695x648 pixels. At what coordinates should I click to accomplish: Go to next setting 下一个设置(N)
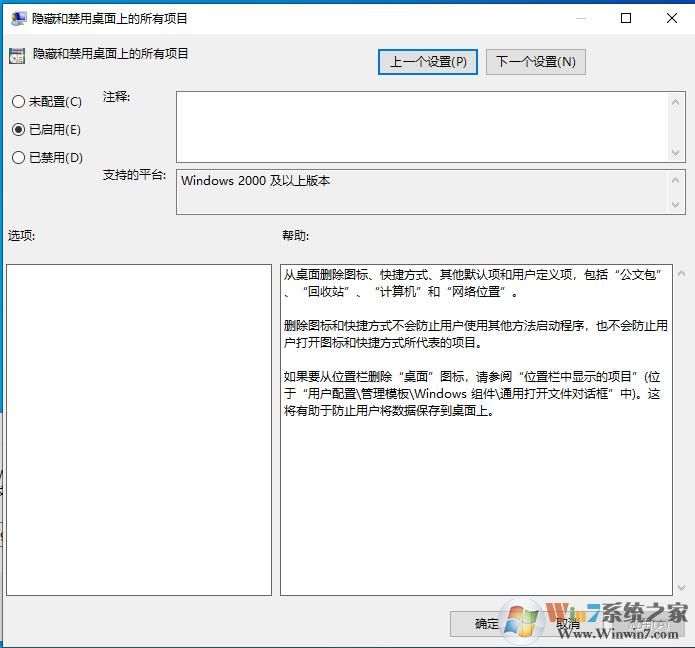535,62
